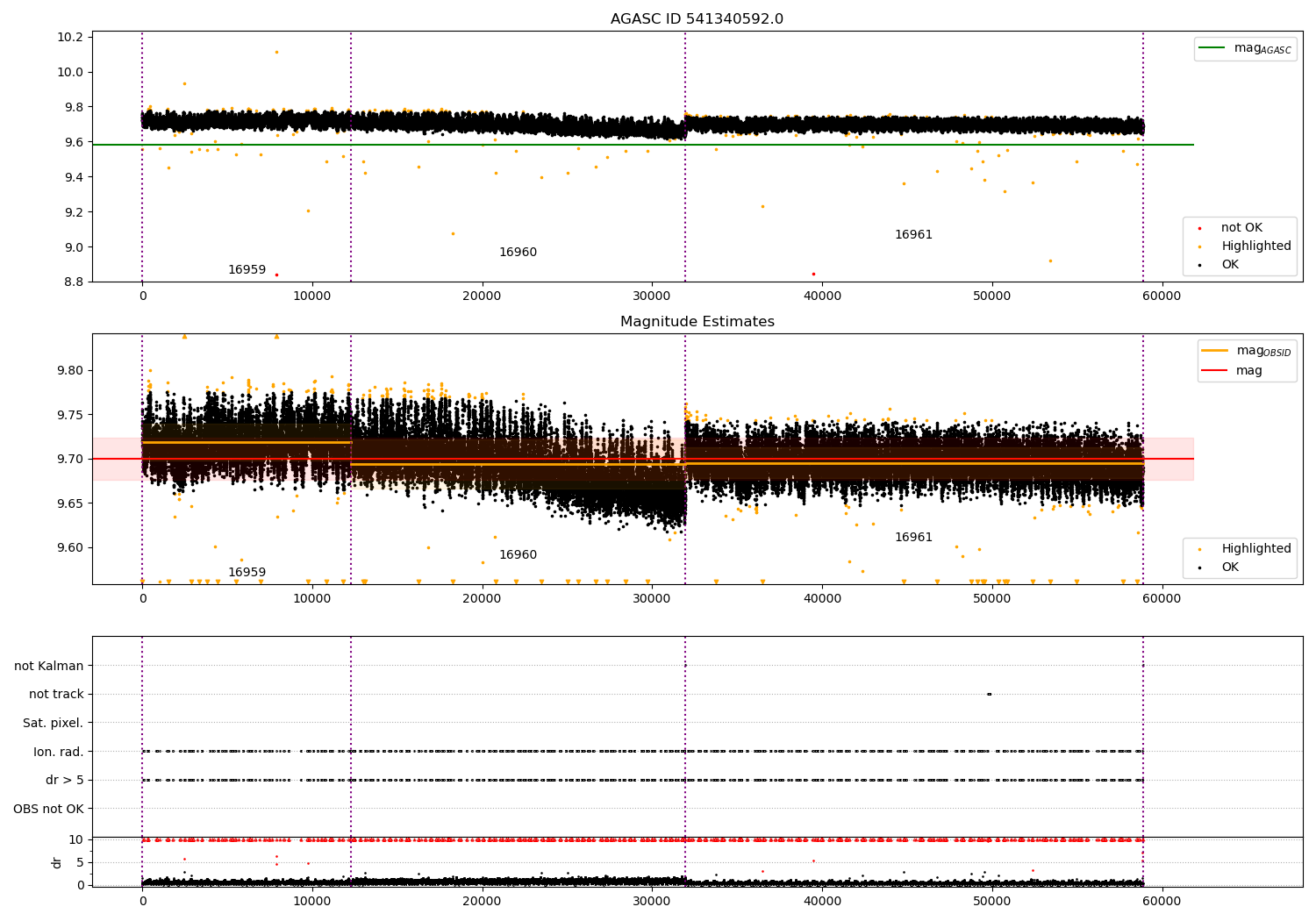Click the 9.4 y-axis tick label
This screenshot has height=921, width=1316.
click(73, 177)
